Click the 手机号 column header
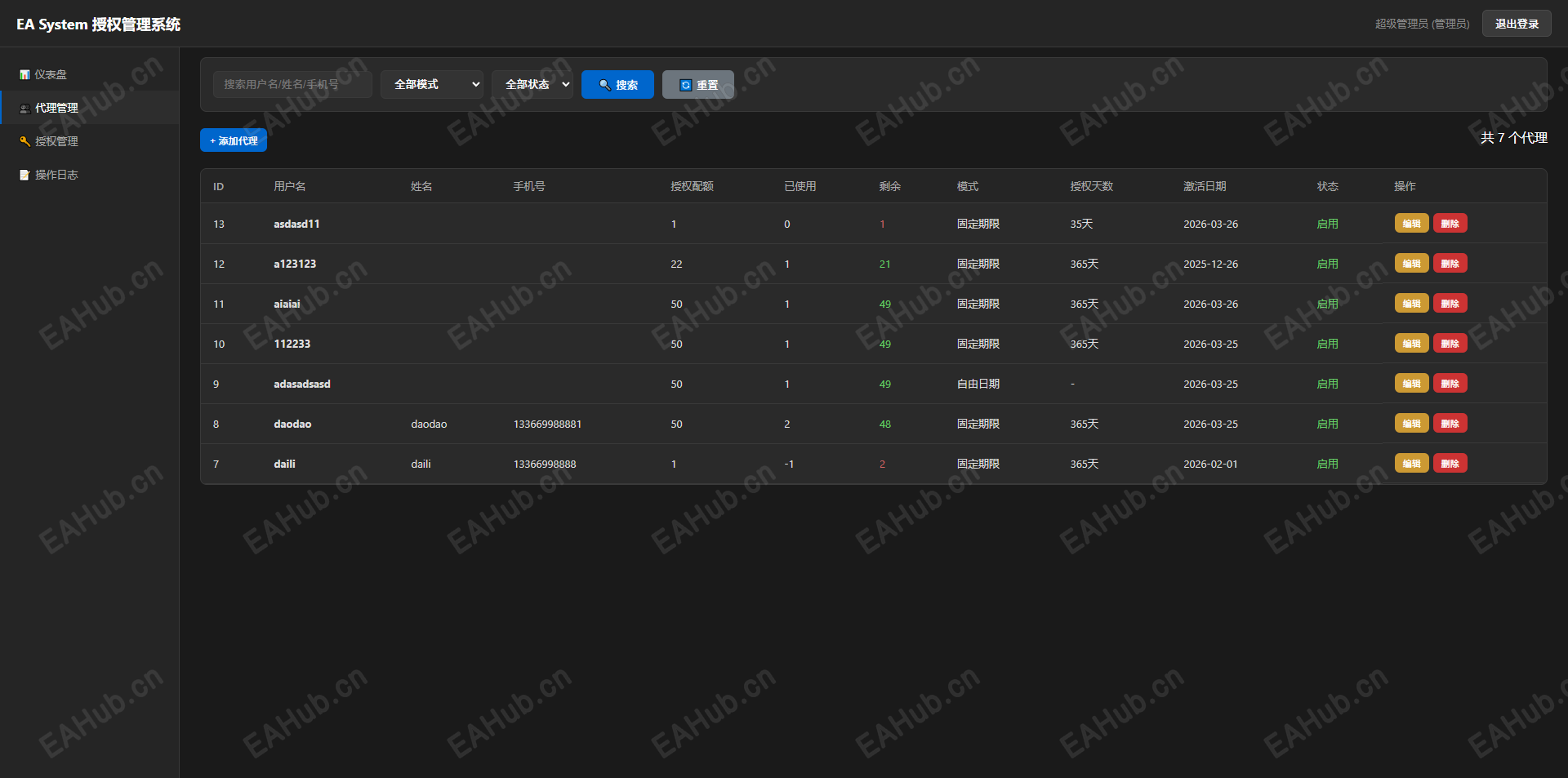 [529, 186]
